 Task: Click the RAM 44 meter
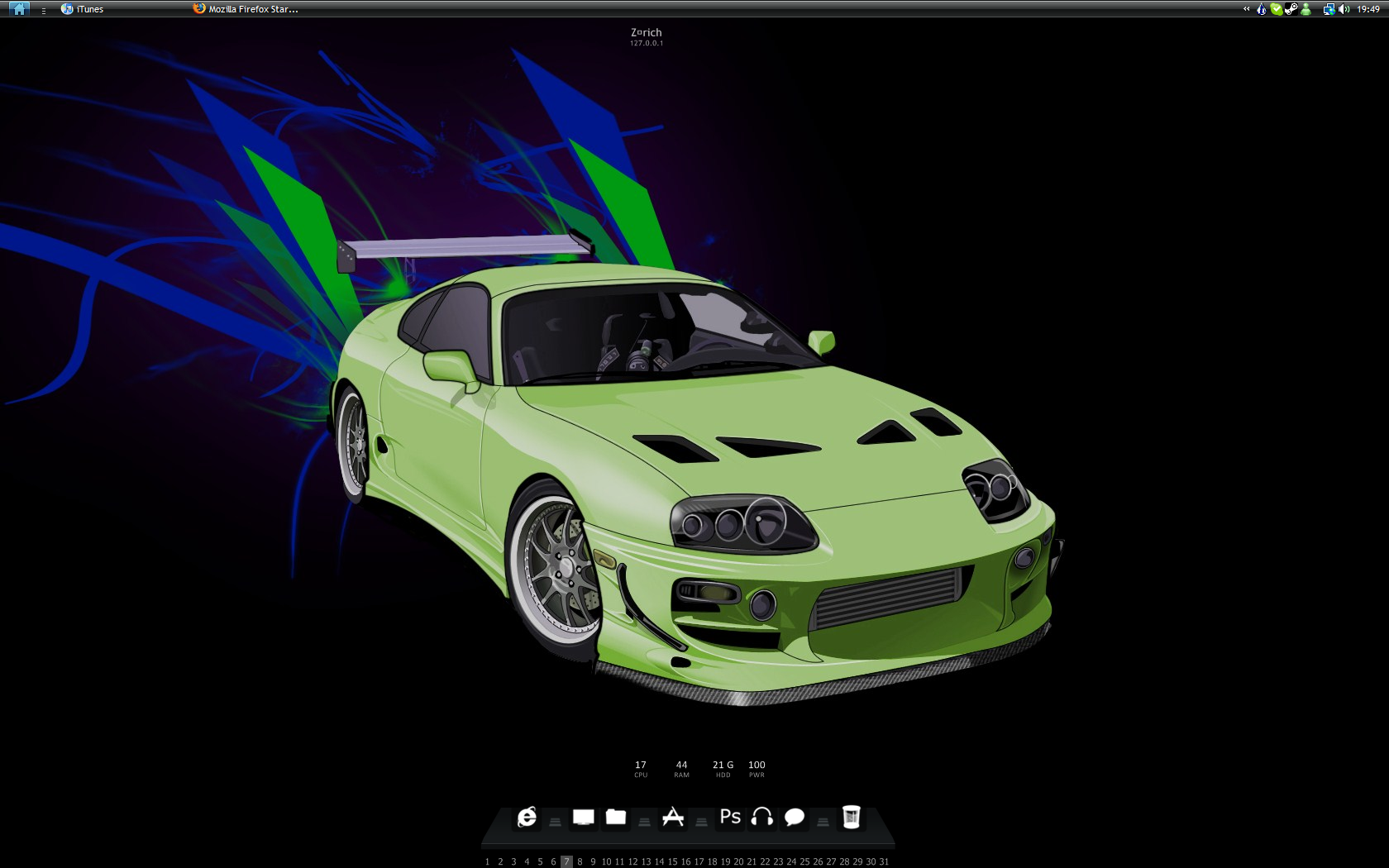tap(681, 769)
